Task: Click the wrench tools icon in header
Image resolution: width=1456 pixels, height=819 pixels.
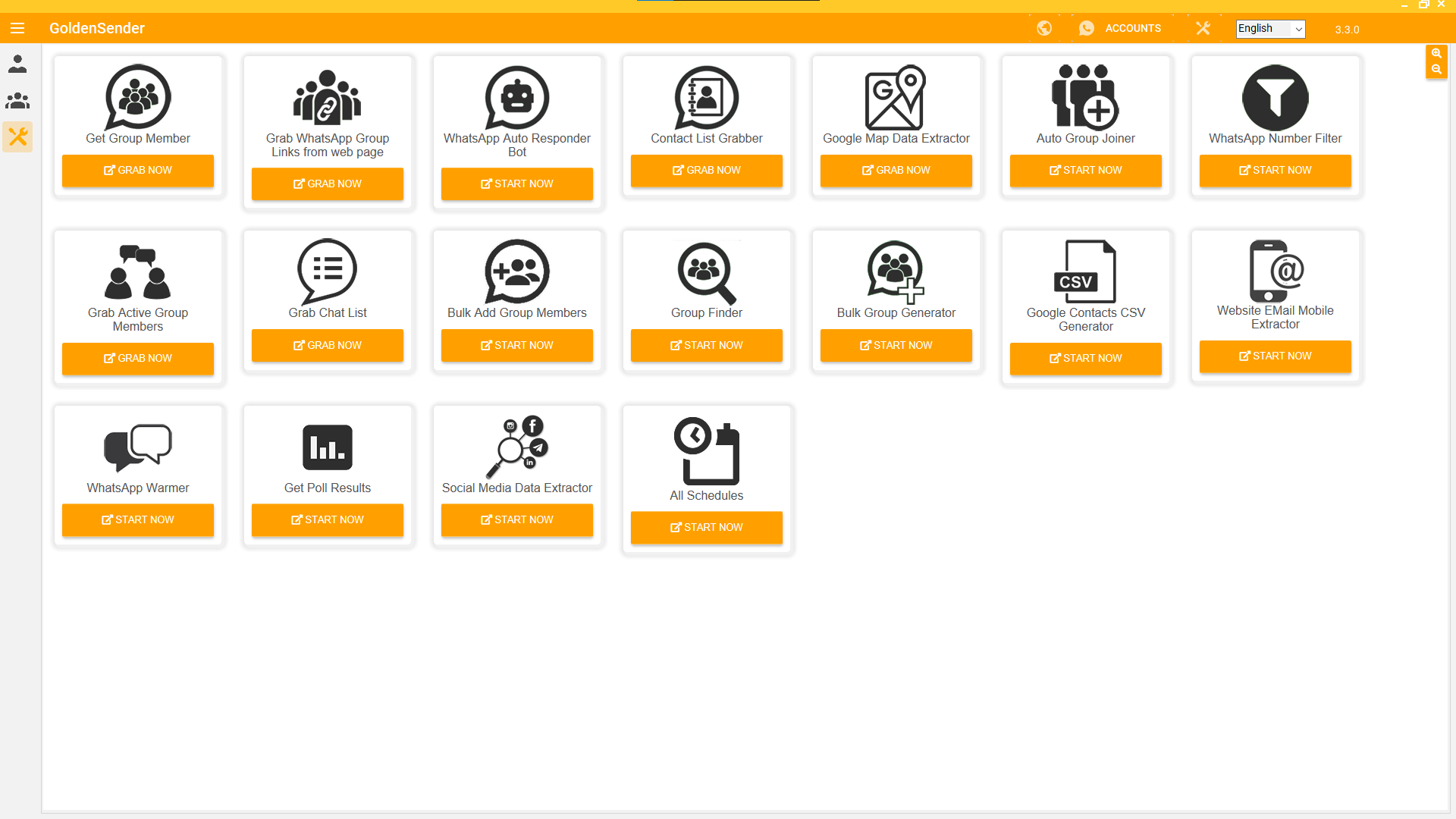Action: pyautogui.click(x=1203, y=28)
